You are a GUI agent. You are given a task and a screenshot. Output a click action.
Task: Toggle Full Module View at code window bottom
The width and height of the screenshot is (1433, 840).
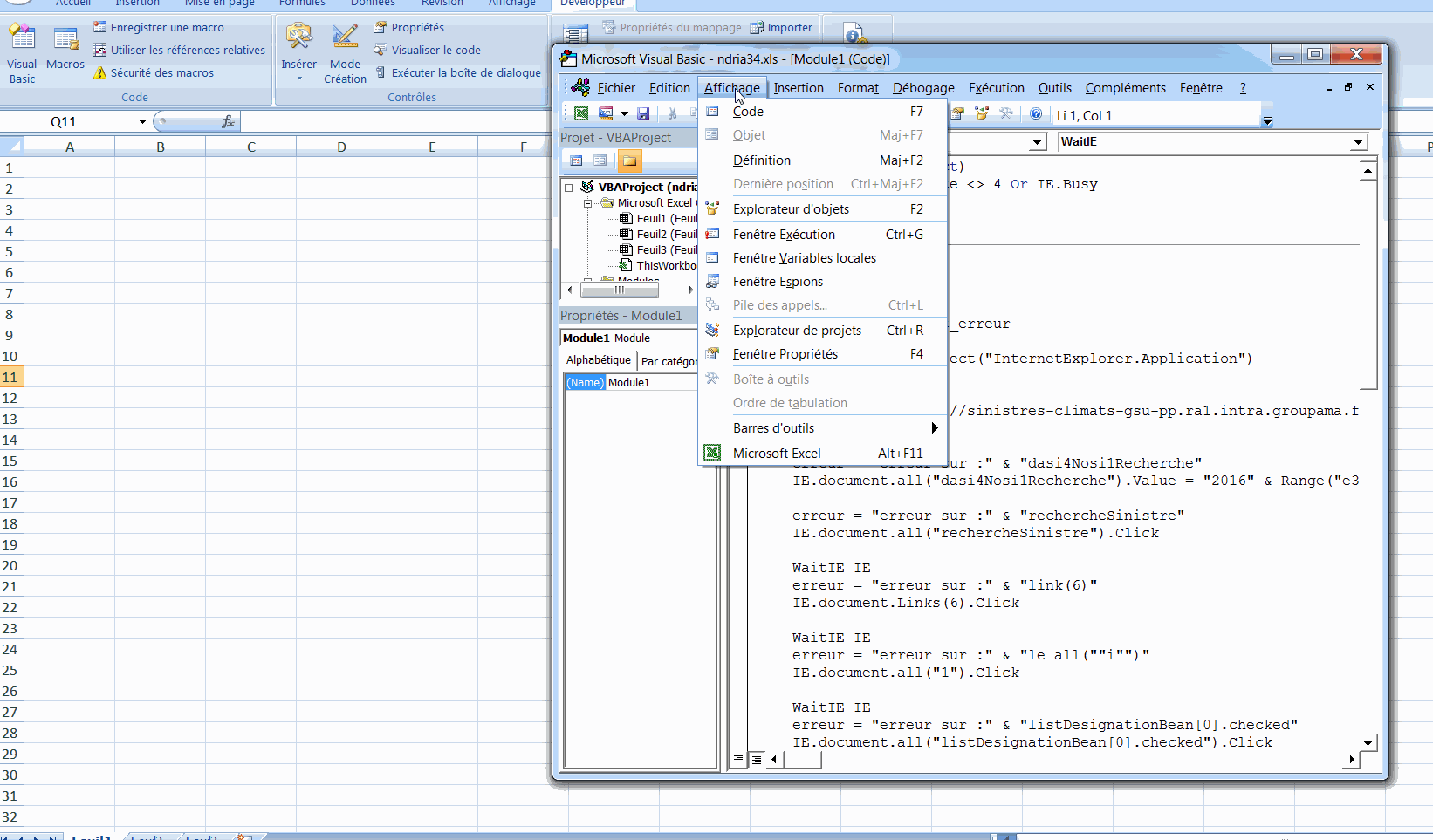(757, 760)
